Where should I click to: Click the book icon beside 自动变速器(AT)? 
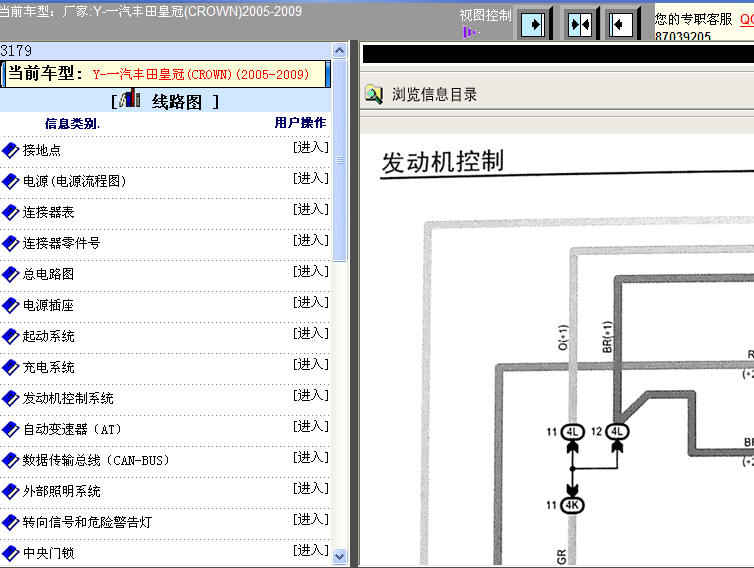[x=10, y=429]
